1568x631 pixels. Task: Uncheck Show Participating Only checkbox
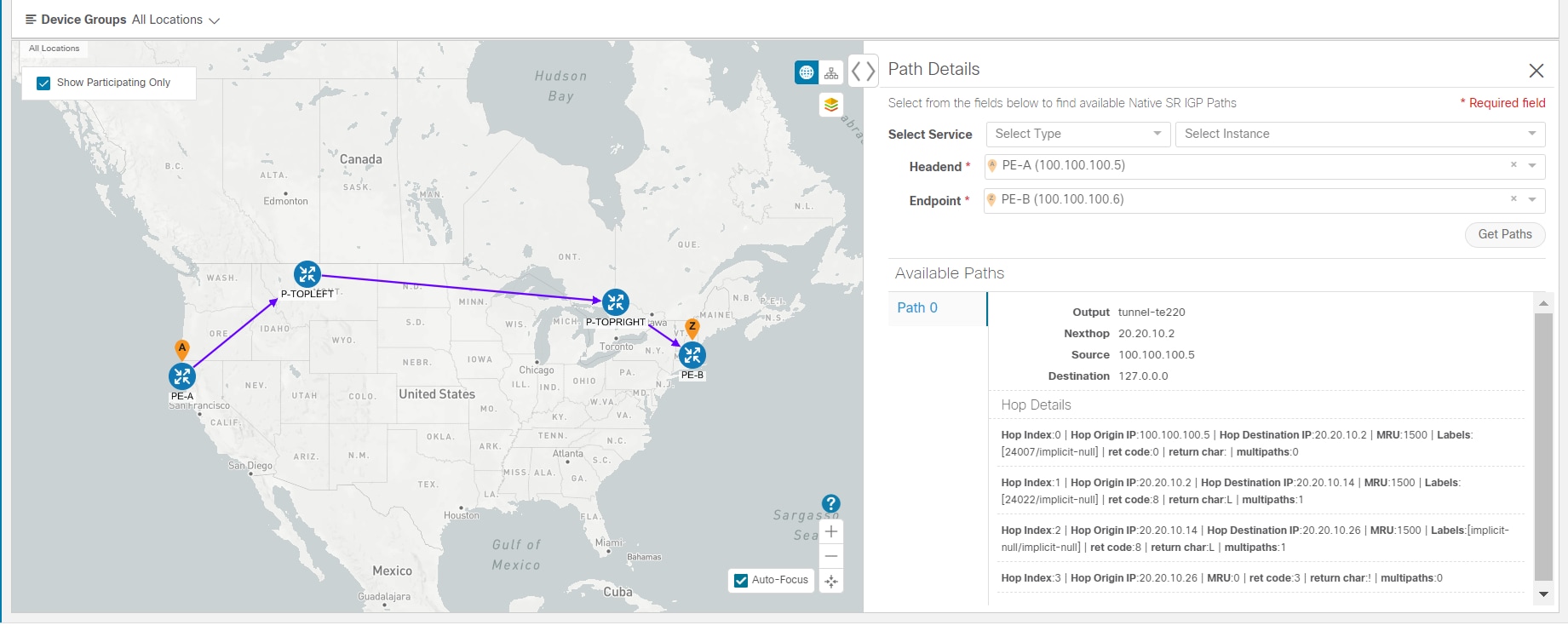click(x=43, y=83)
